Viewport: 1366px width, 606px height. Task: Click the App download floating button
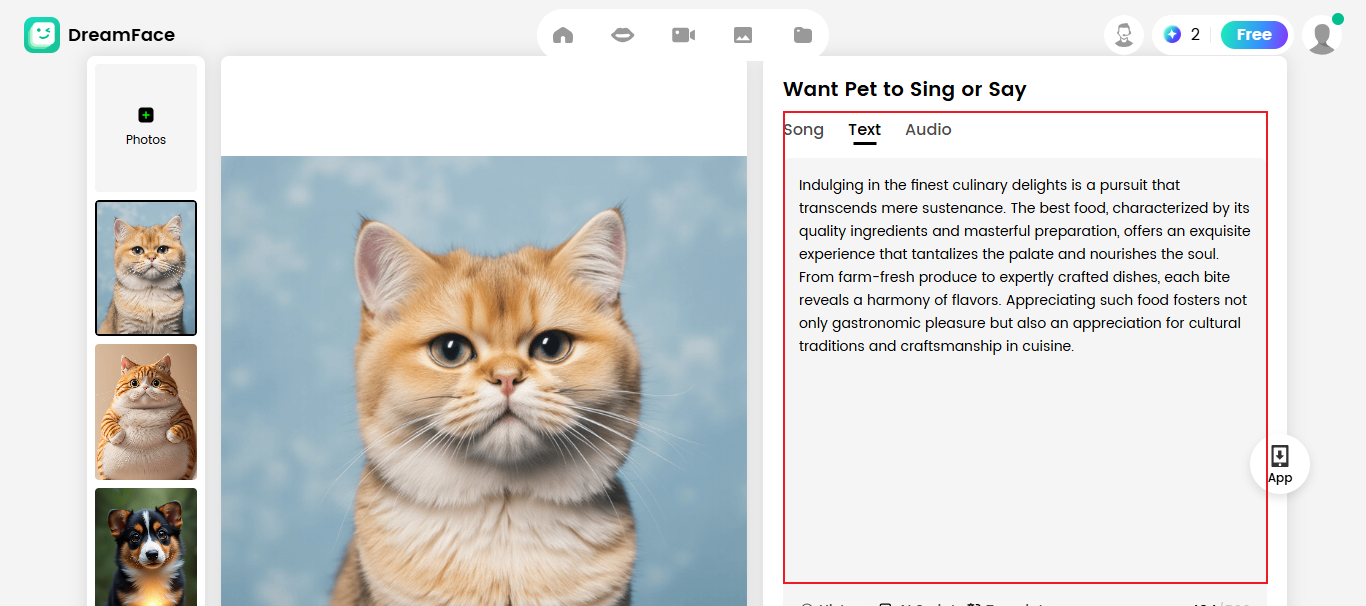tap(1279, 464)
